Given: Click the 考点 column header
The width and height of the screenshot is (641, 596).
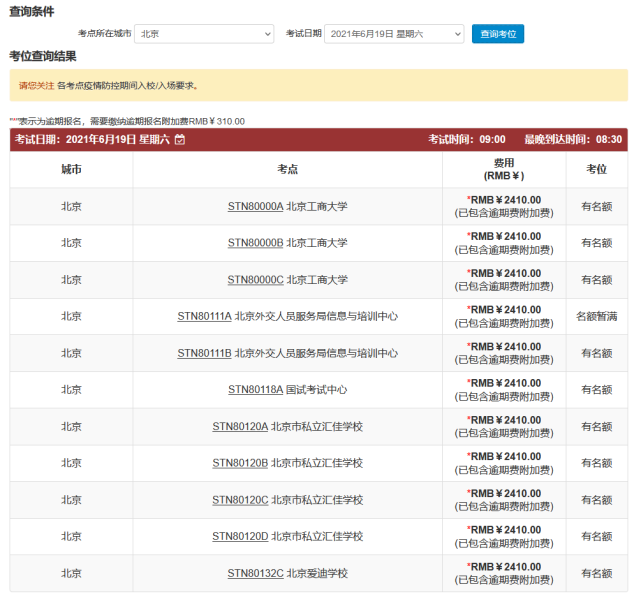Looking at the screenshot, I should tap(287, 169).
